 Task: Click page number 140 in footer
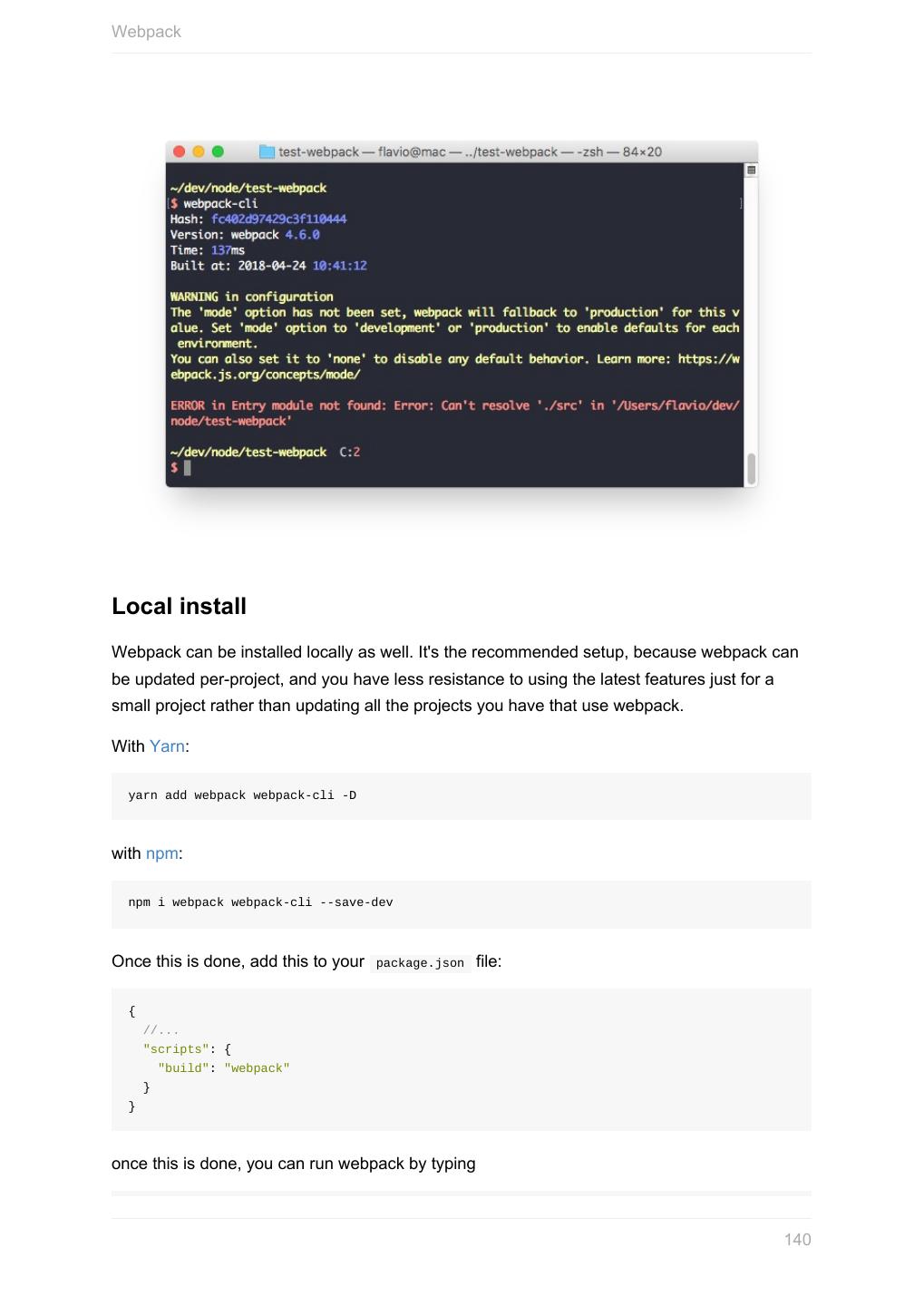click(797, 1240)
